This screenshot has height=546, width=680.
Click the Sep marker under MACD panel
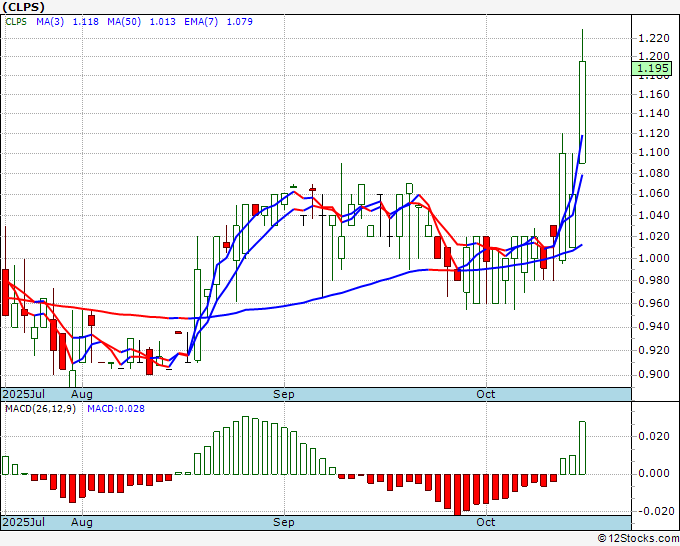coord(284,523)
